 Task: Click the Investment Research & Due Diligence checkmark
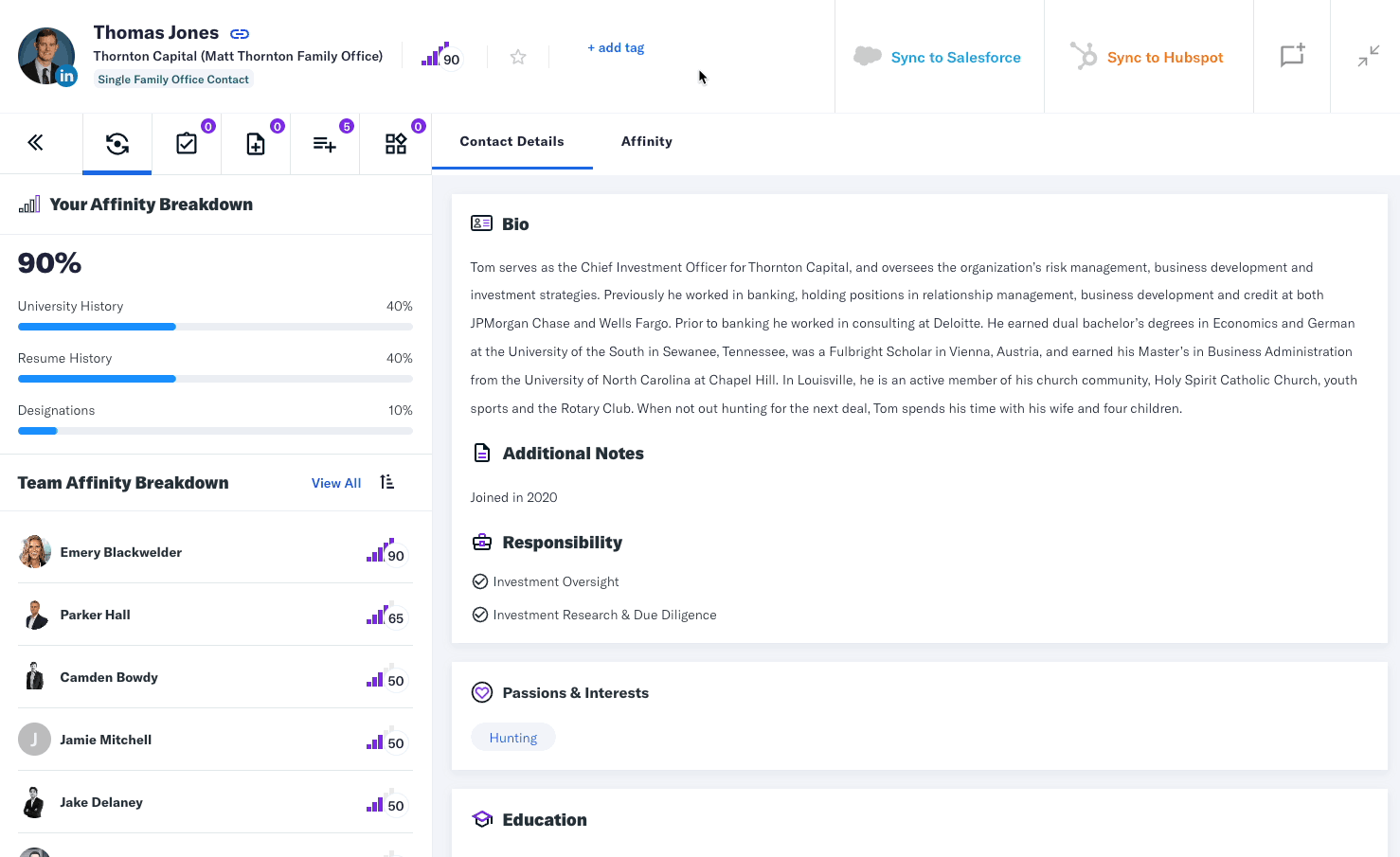tap(479, 614)
